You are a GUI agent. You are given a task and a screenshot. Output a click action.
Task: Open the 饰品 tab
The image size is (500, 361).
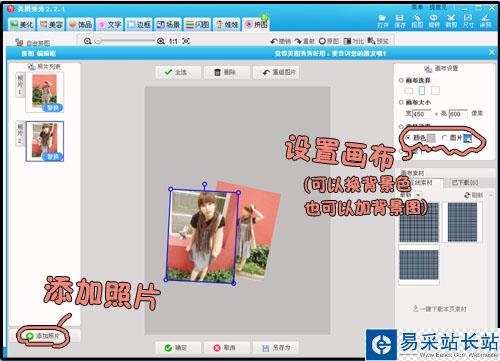[80, 24]
